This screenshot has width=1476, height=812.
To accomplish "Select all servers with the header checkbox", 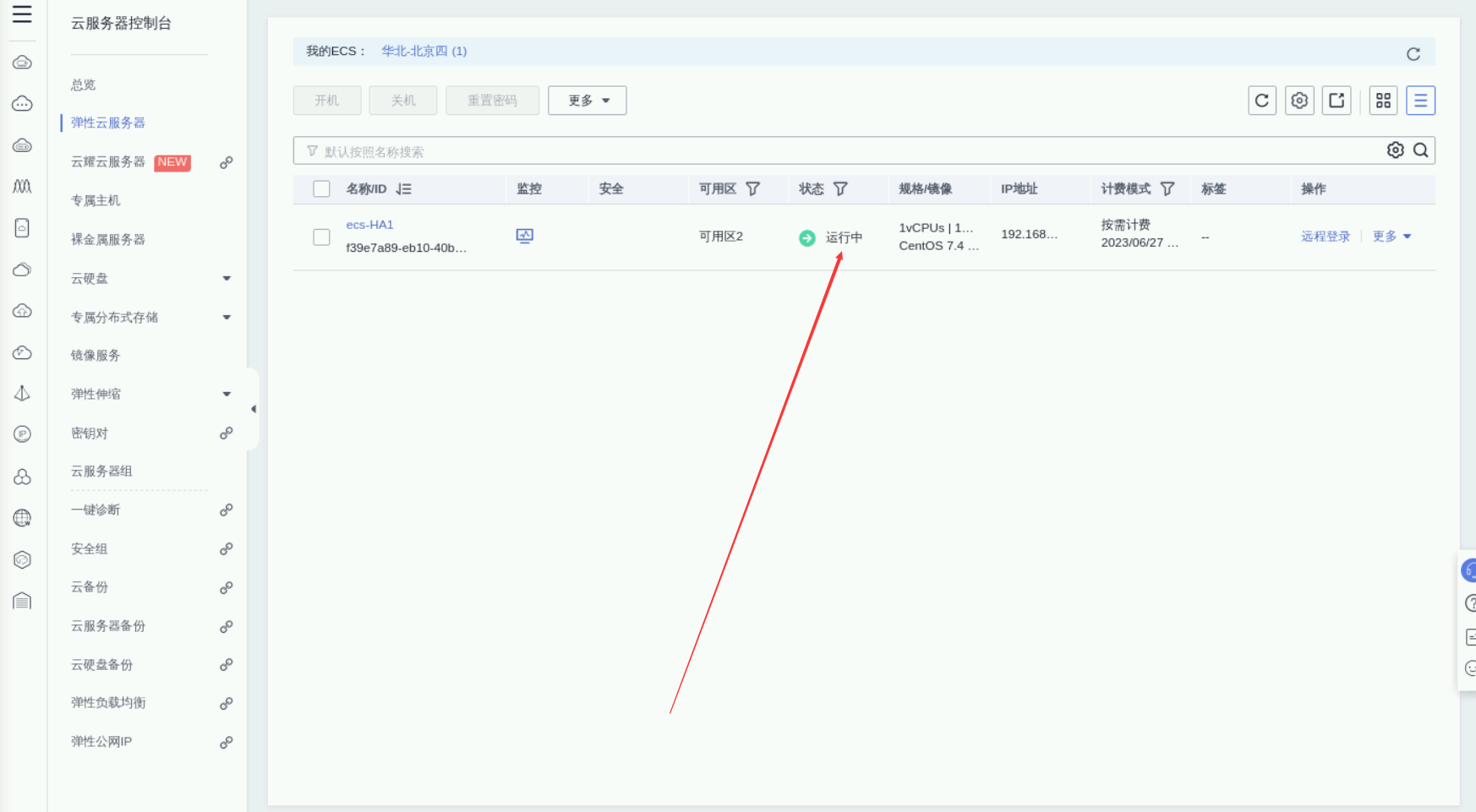I will pyautogui.click(x=321, y=189).
